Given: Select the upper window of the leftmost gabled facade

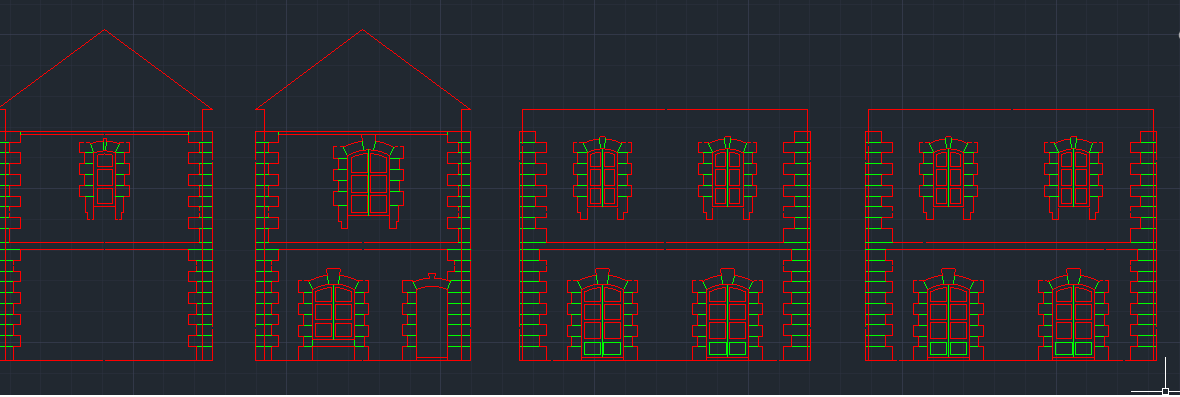Looking at the screenshot, I should [105, 179].
